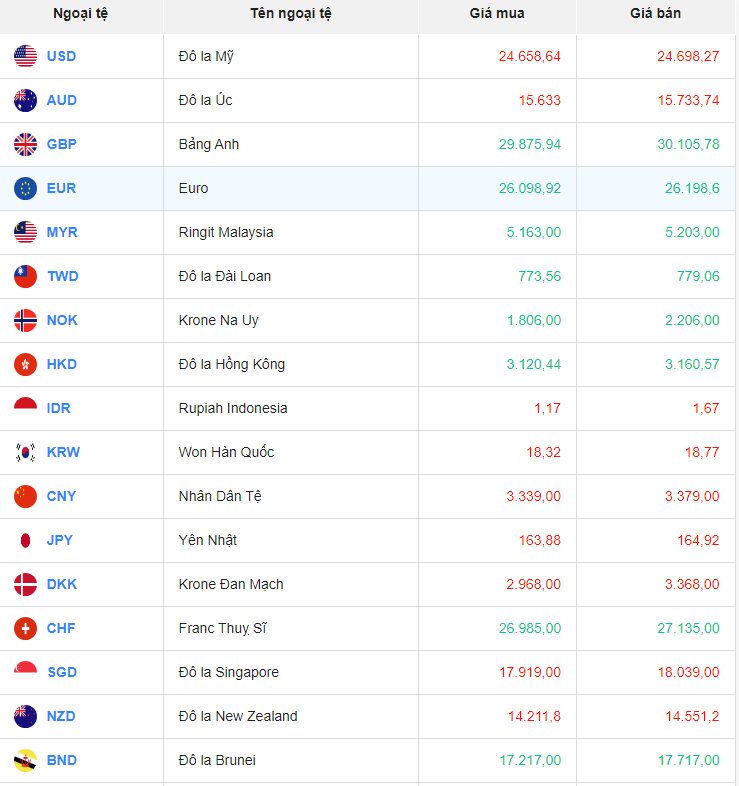Select the 'Krone Đan Mạch' name cell

click(231, 584)
